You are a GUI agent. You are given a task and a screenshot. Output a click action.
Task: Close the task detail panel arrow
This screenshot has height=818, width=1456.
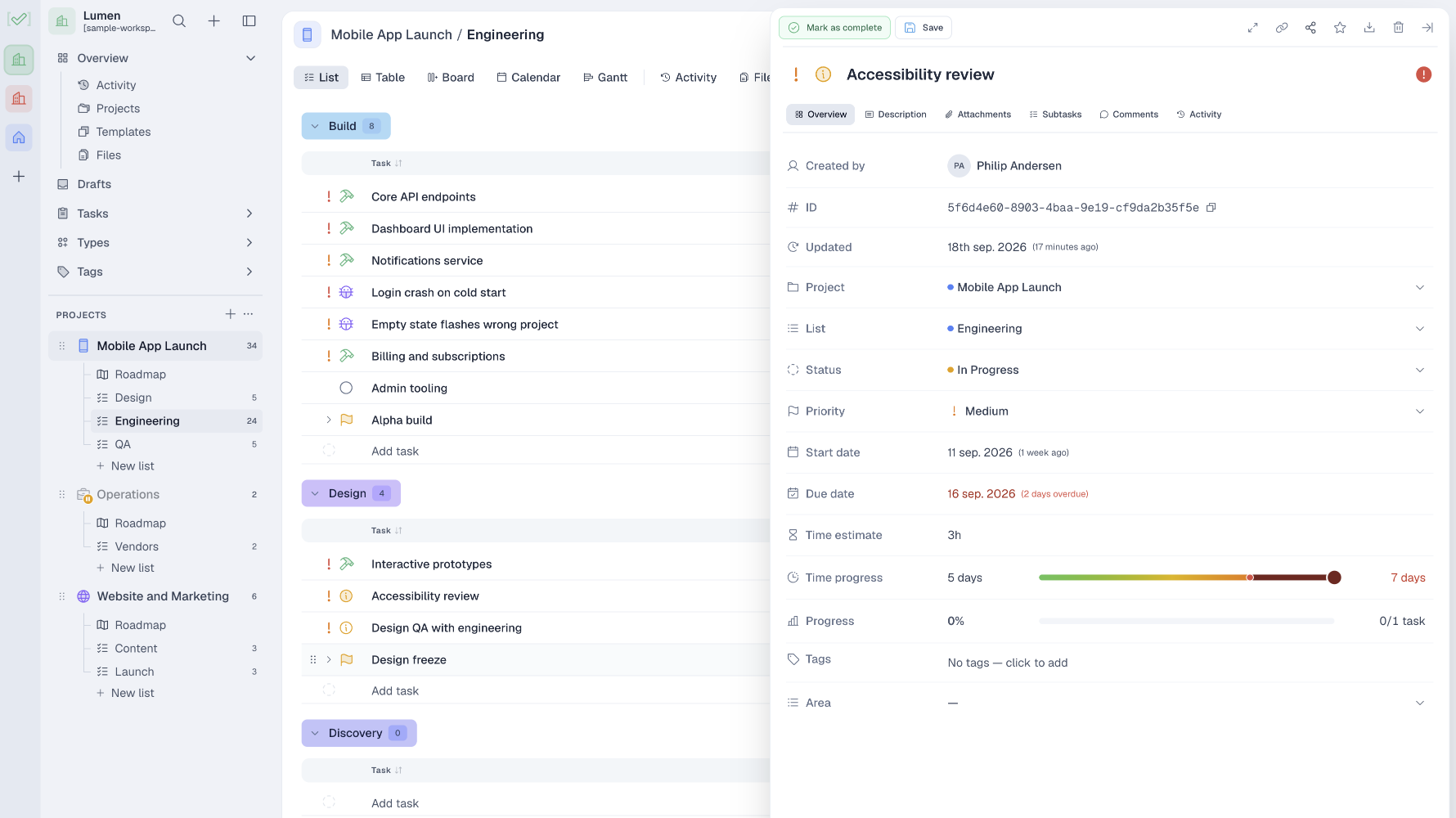click(x=1427, y=28)
